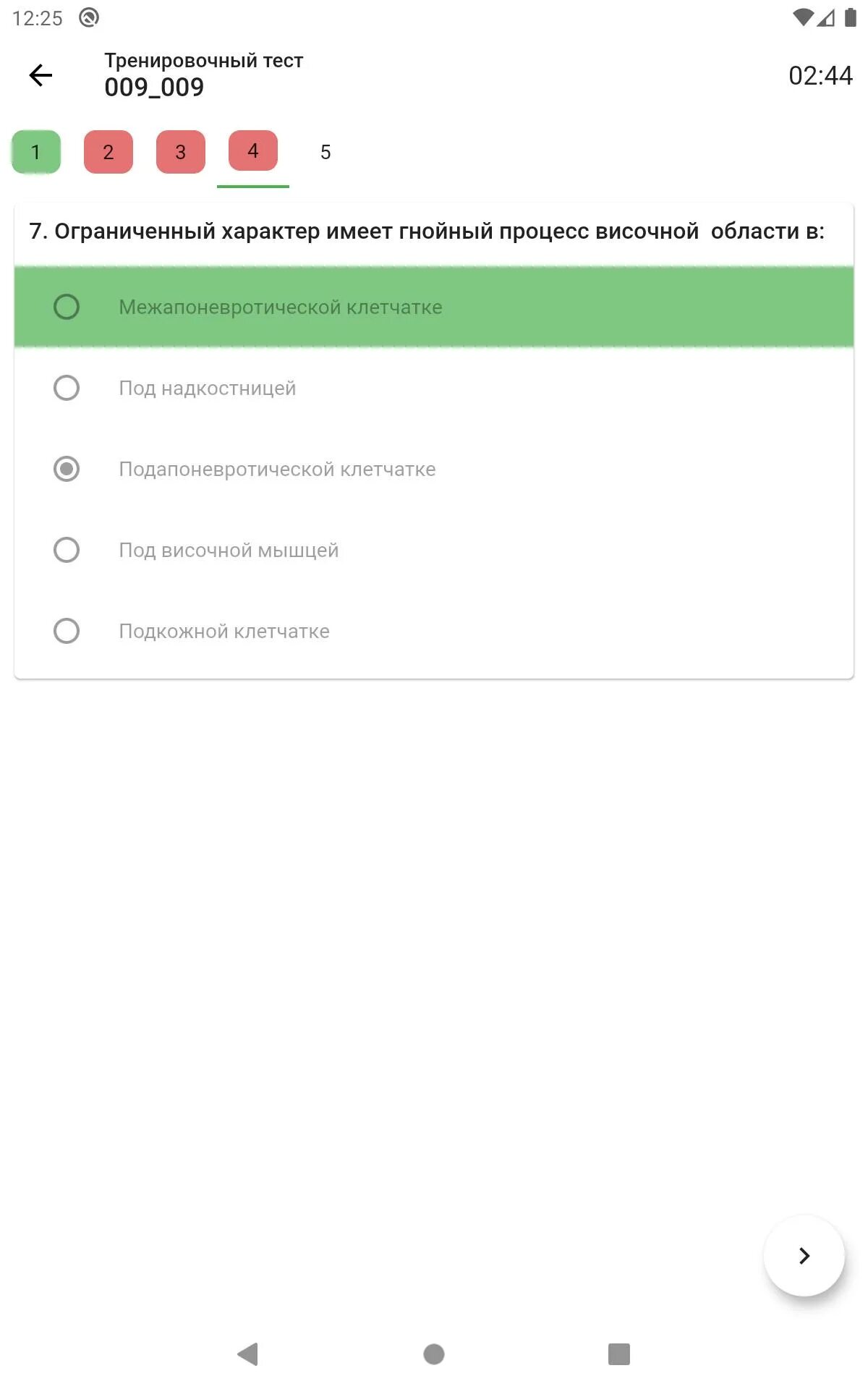Viewport: 868px width, 1389px height.
Task: Open question 3 tab
Action: coord(181,152)
